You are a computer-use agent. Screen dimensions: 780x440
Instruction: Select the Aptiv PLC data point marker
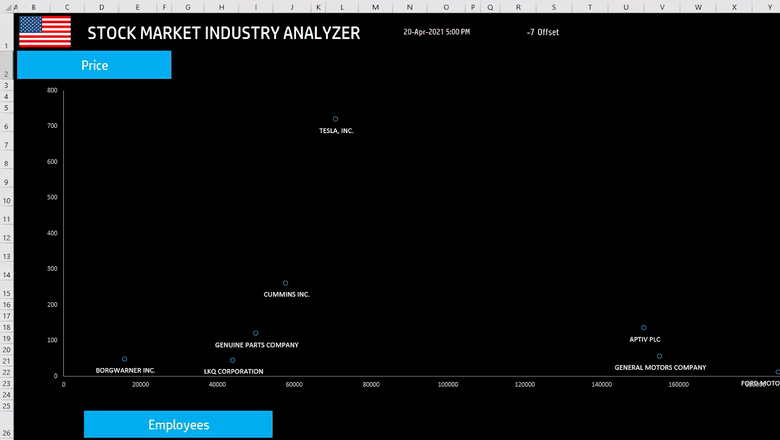coord(644,328)
